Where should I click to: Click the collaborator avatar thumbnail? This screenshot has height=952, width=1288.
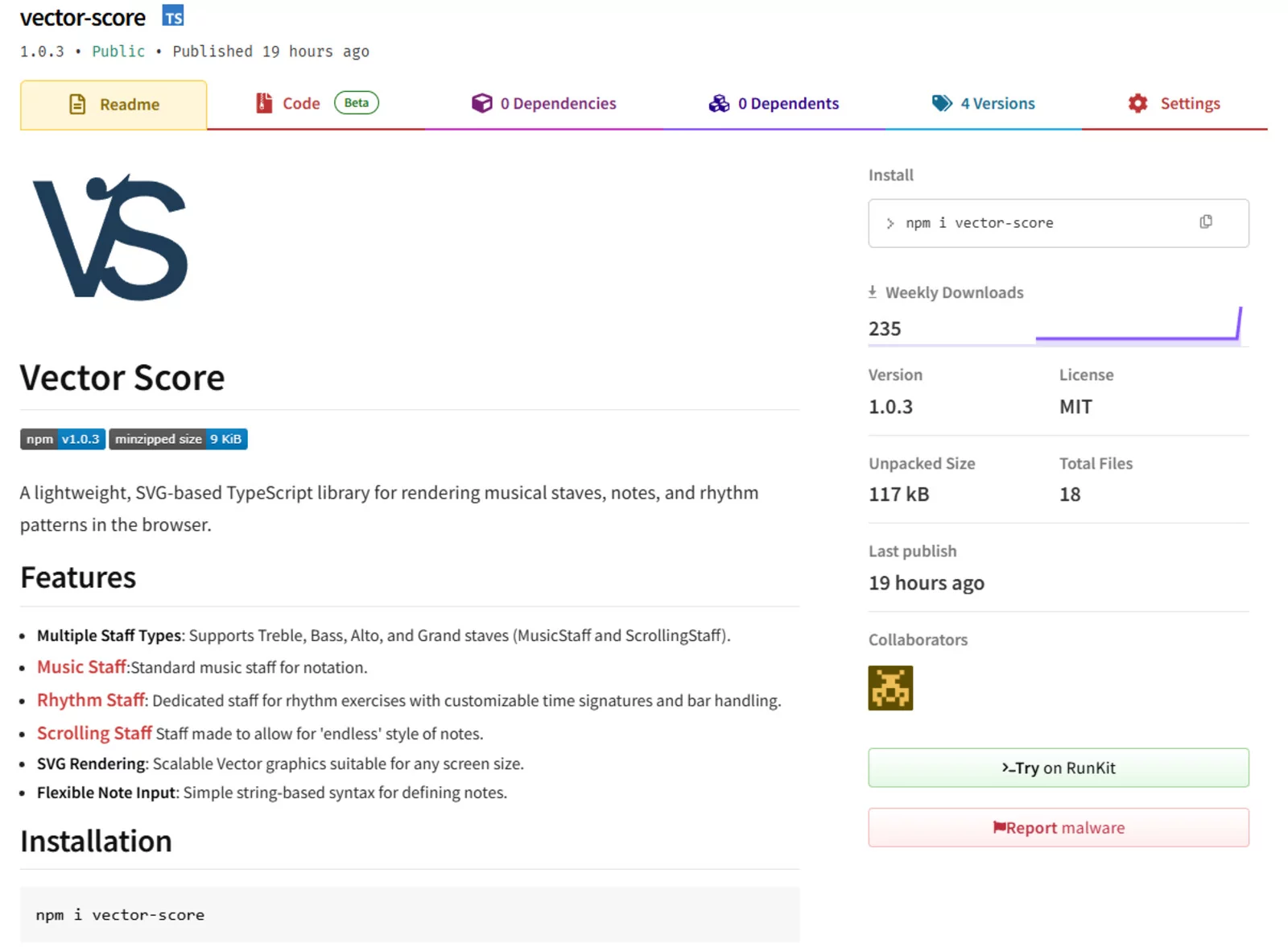click(890, 688)
